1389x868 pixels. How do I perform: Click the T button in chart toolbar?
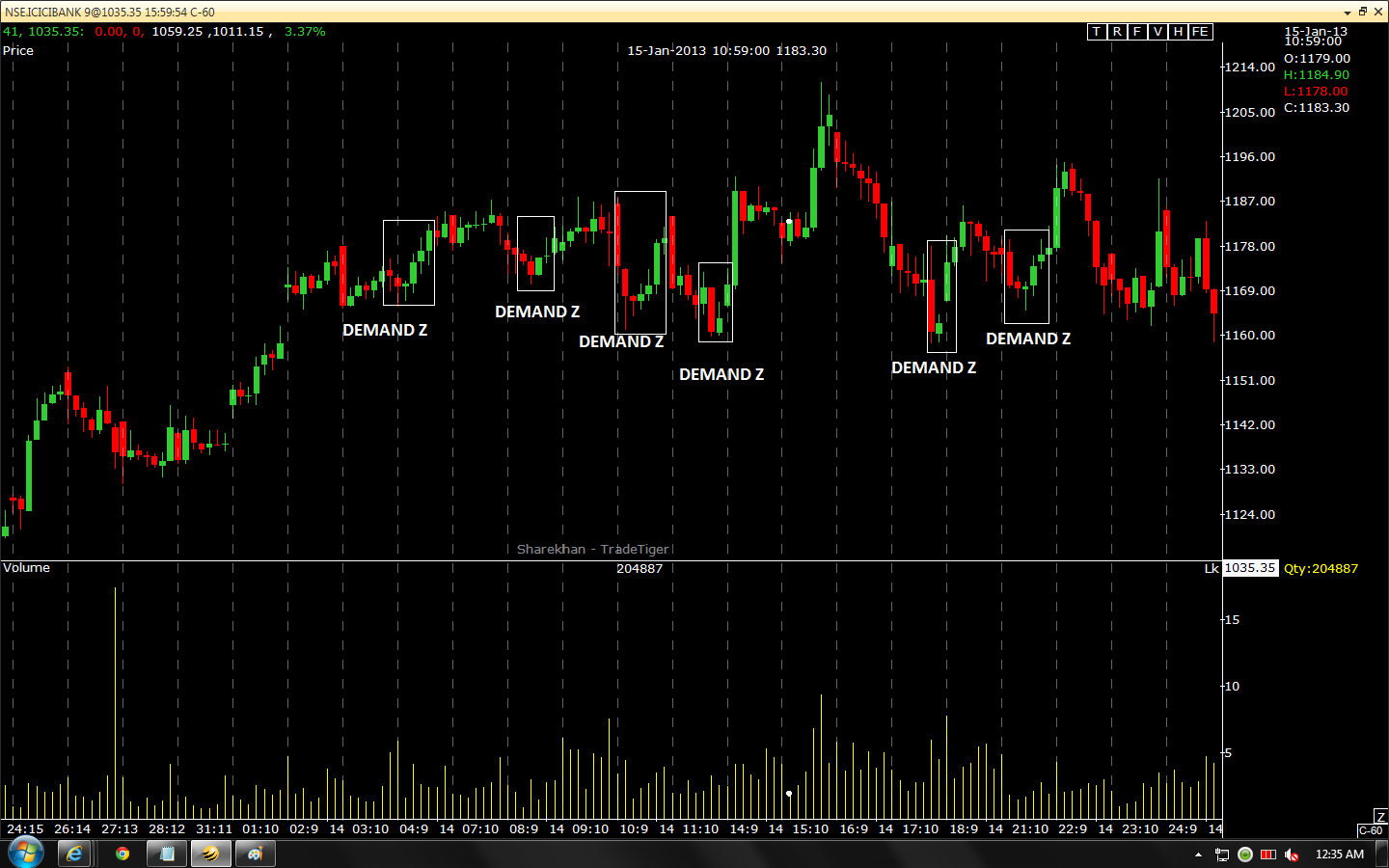1097,32
